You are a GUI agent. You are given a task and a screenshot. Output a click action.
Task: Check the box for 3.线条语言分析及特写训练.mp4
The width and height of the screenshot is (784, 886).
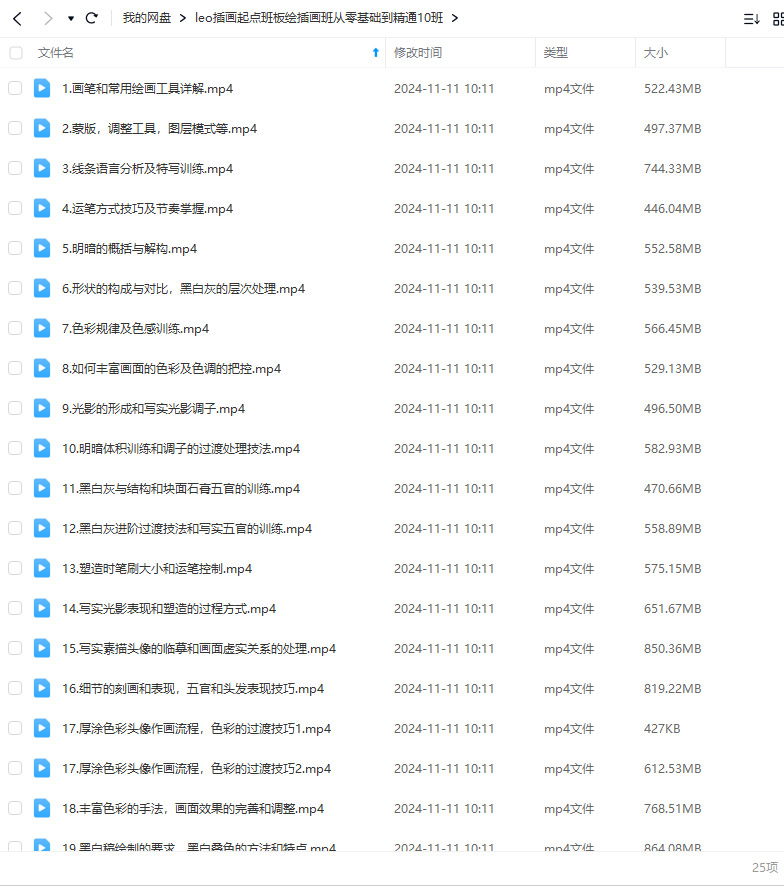(15, 168)
